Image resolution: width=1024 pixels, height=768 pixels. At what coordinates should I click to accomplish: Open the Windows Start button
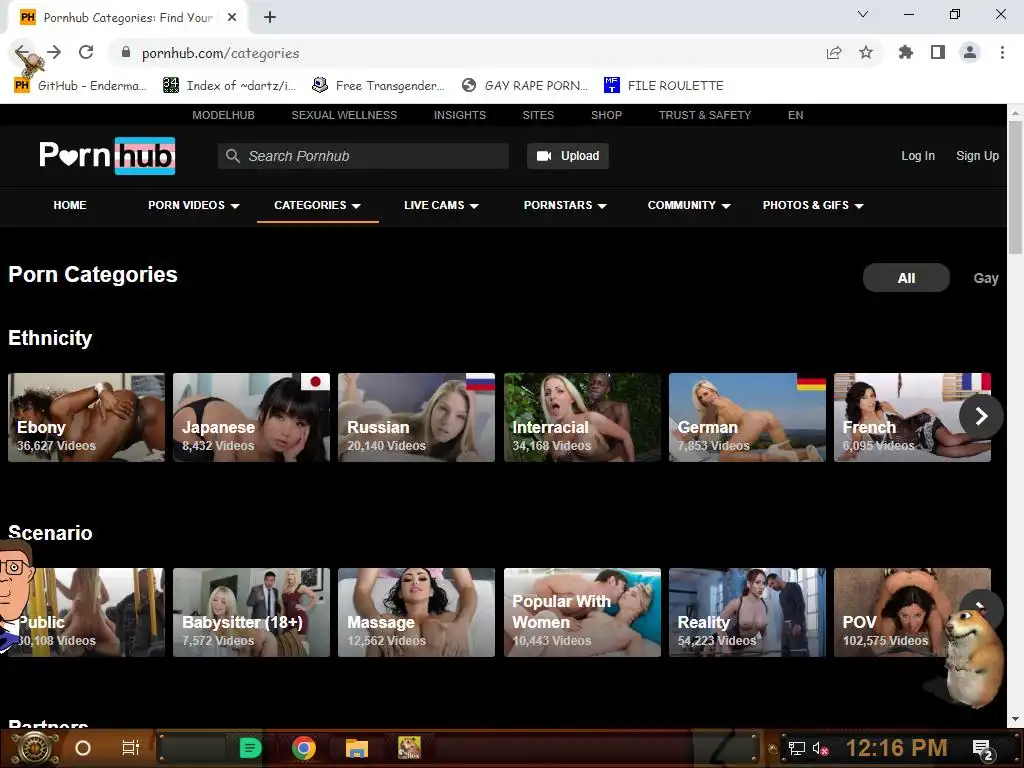(x=35, y=748)
